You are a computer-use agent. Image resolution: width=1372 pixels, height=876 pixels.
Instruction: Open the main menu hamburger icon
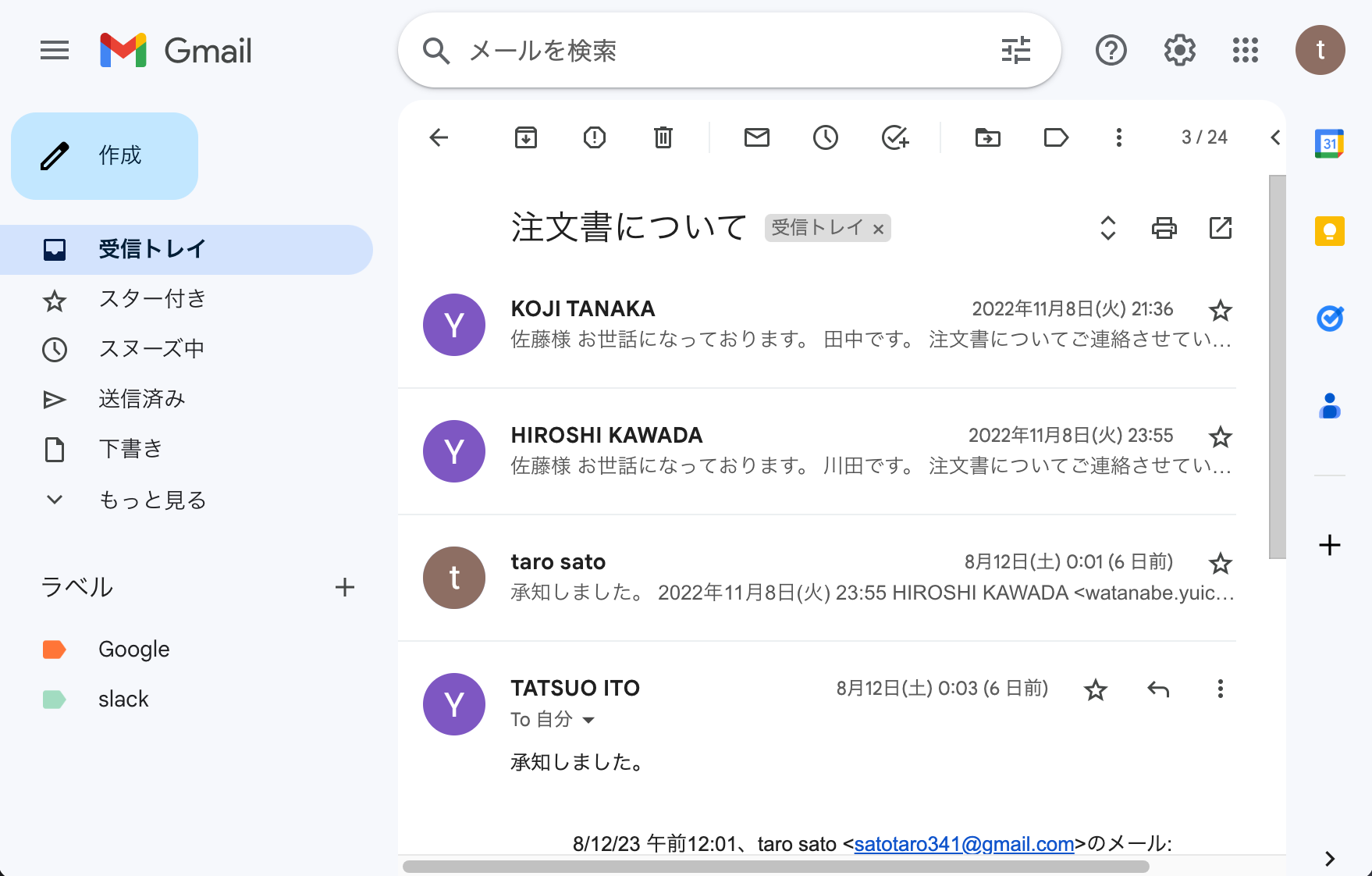point(55,51)
